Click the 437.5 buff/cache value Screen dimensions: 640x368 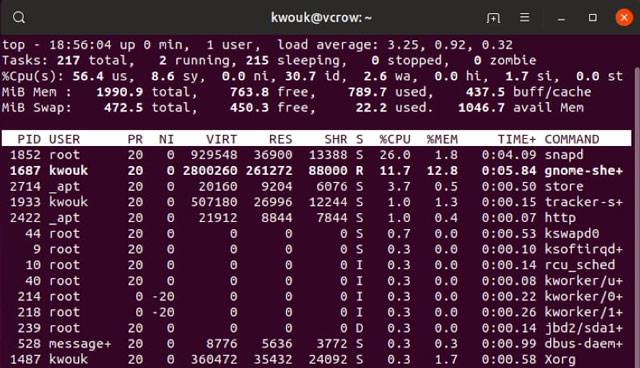(x=485, y=92)
